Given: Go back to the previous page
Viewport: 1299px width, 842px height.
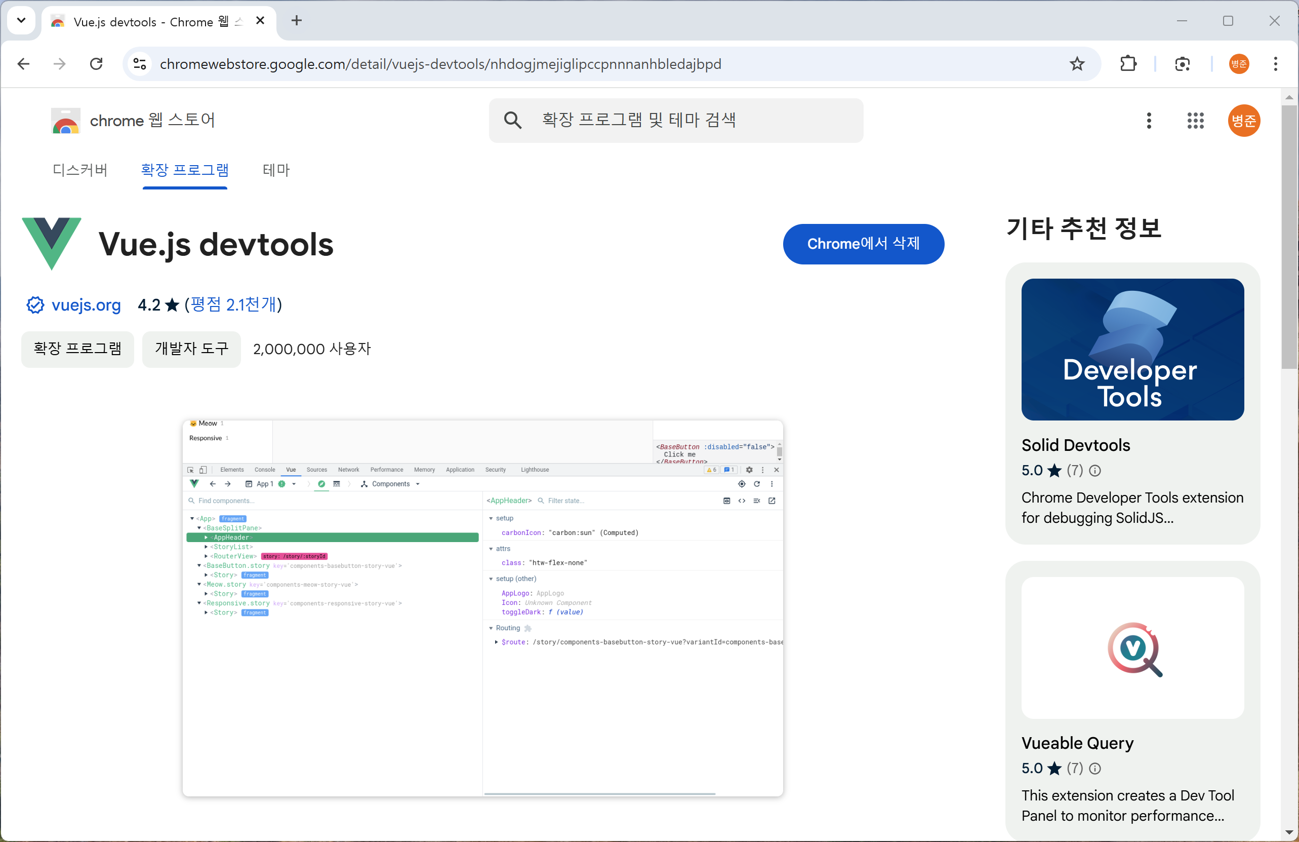Looking at the screenshot, I should (x=24, y=64).
